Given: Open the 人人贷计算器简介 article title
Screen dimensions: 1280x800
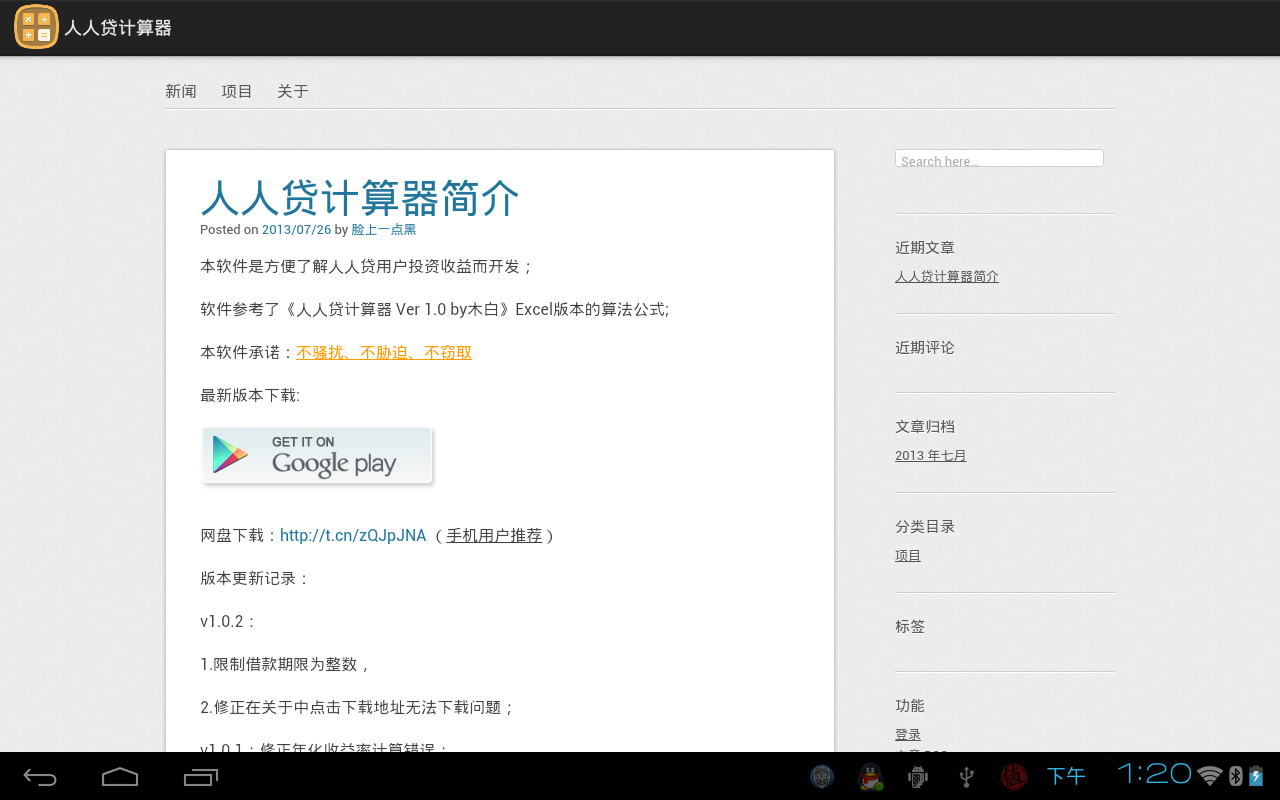Looking at the screenshot, I should pos(360,198).
